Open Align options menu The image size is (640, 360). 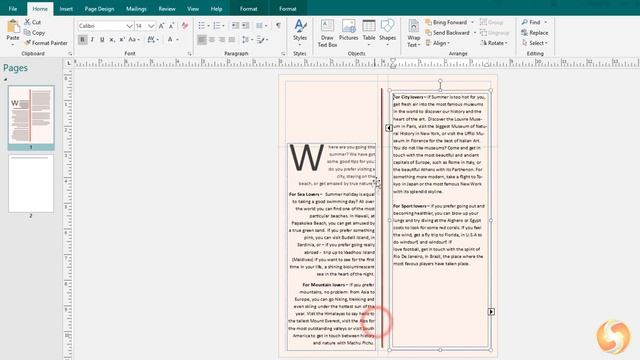click(437, 43)
